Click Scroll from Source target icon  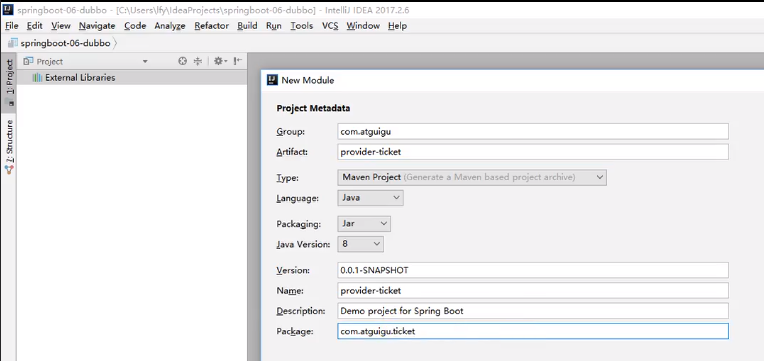(182, 61)
